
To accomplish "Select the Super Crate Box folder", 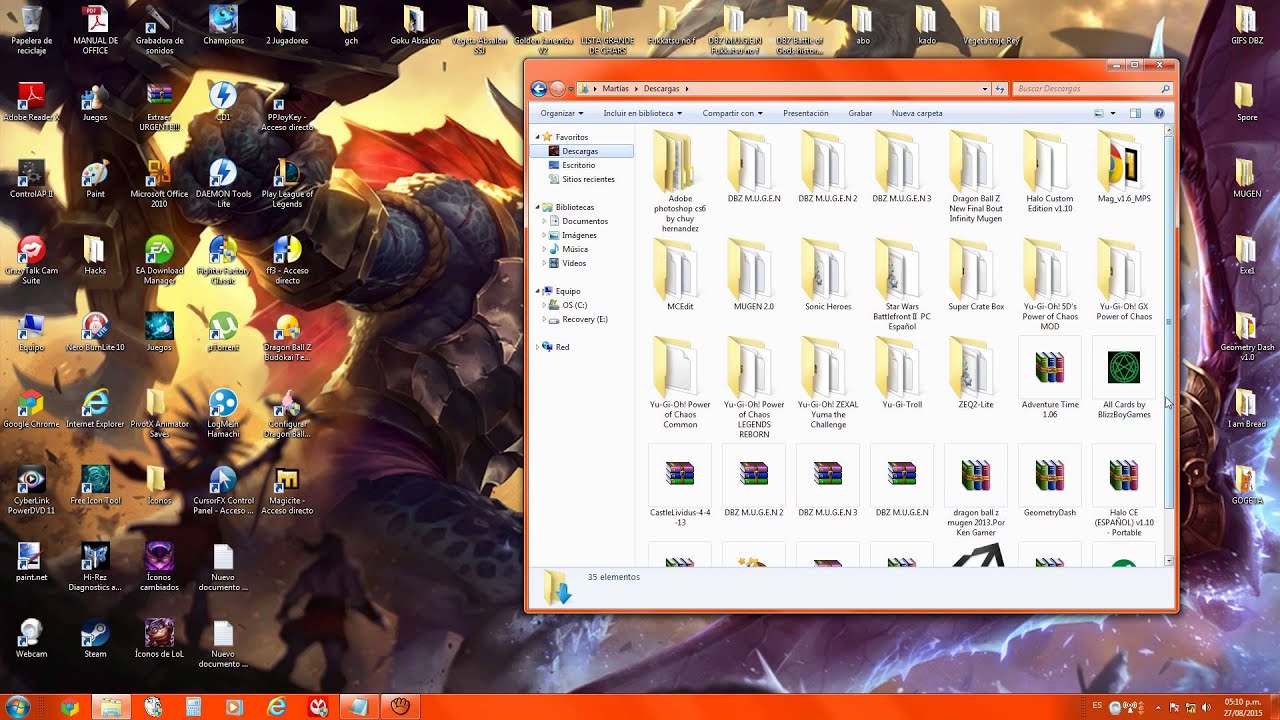I will (976, 275).
